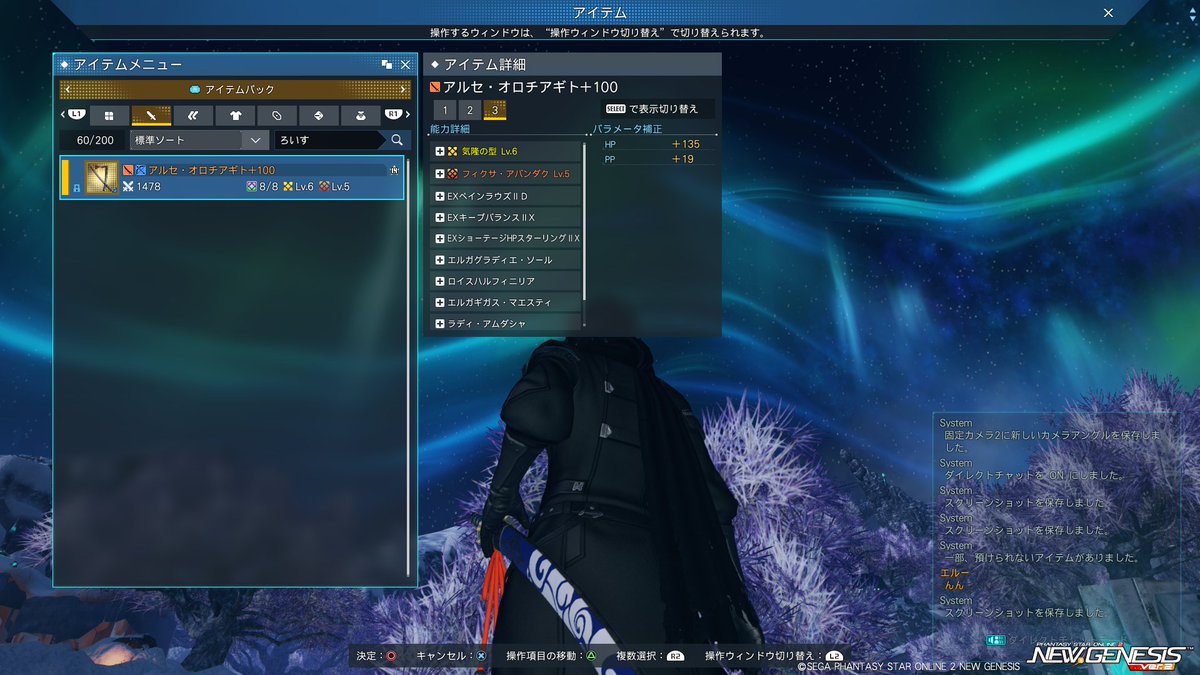Select the アルセ・オロチアギト+100 item row
The height and width of the screenshot is (675, 1200).
point(232,178)
